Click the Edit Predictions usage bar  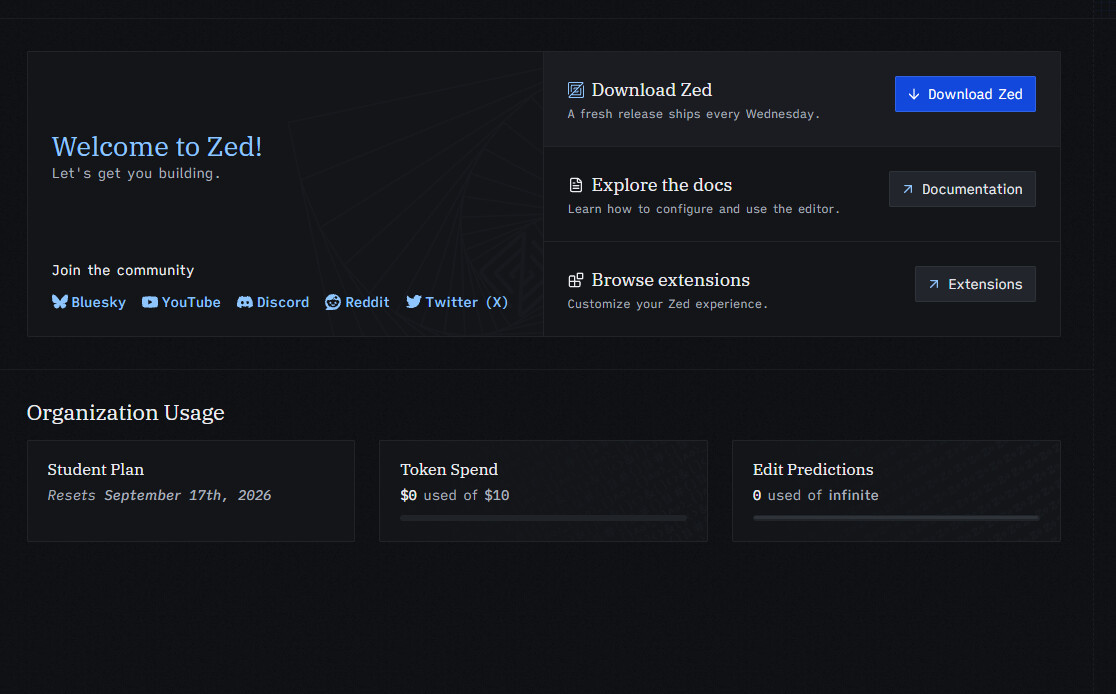(x=895, y=518)
